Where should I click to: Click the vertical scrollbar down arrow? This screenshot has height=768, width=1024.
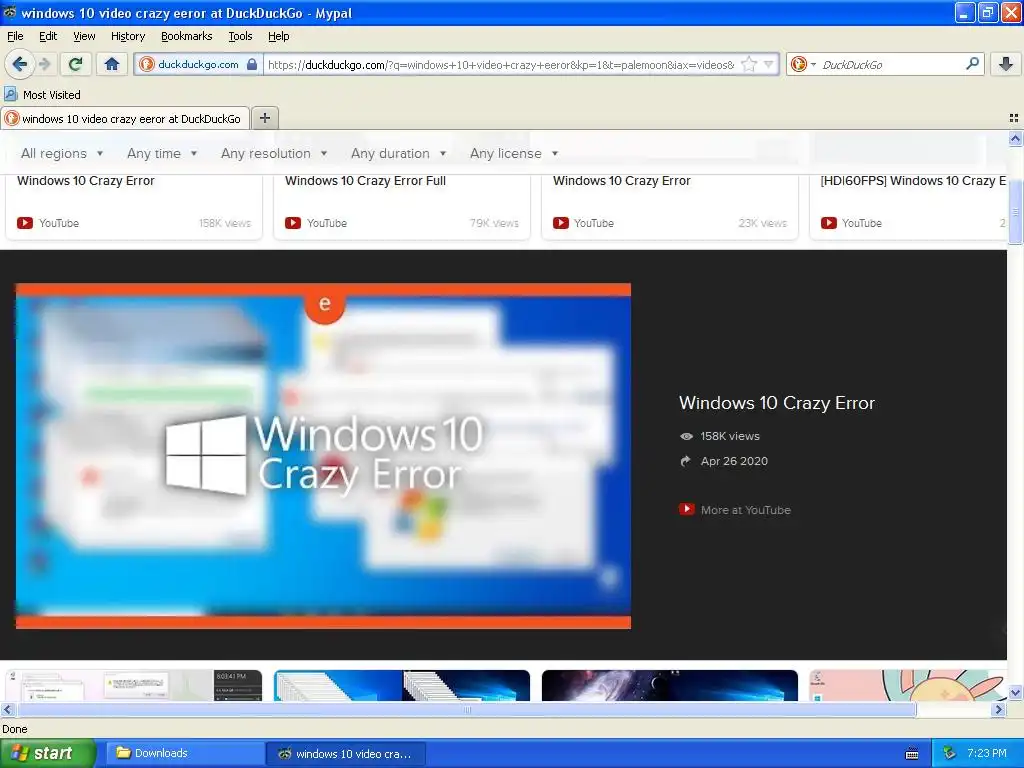point(1015,693)
